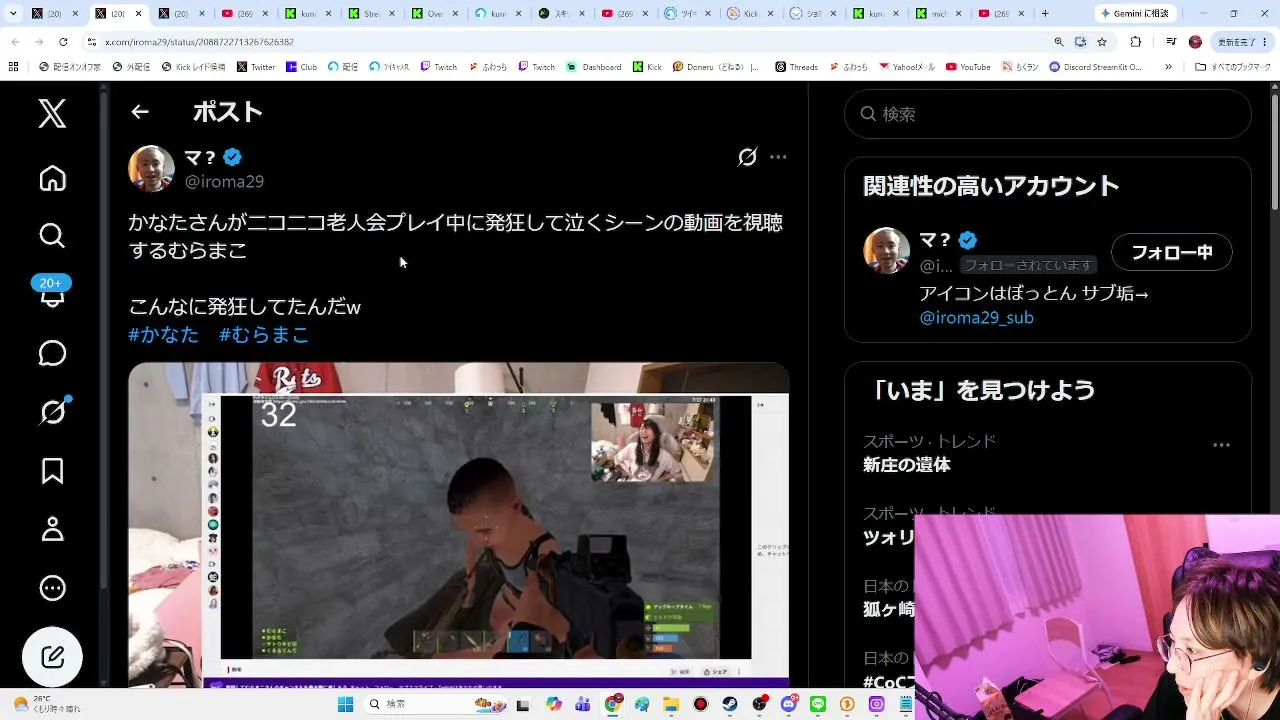The image size is (1280, 720).
Task: Open the Discord StreamKit bookmark
Action: (x=1094, y=67)
